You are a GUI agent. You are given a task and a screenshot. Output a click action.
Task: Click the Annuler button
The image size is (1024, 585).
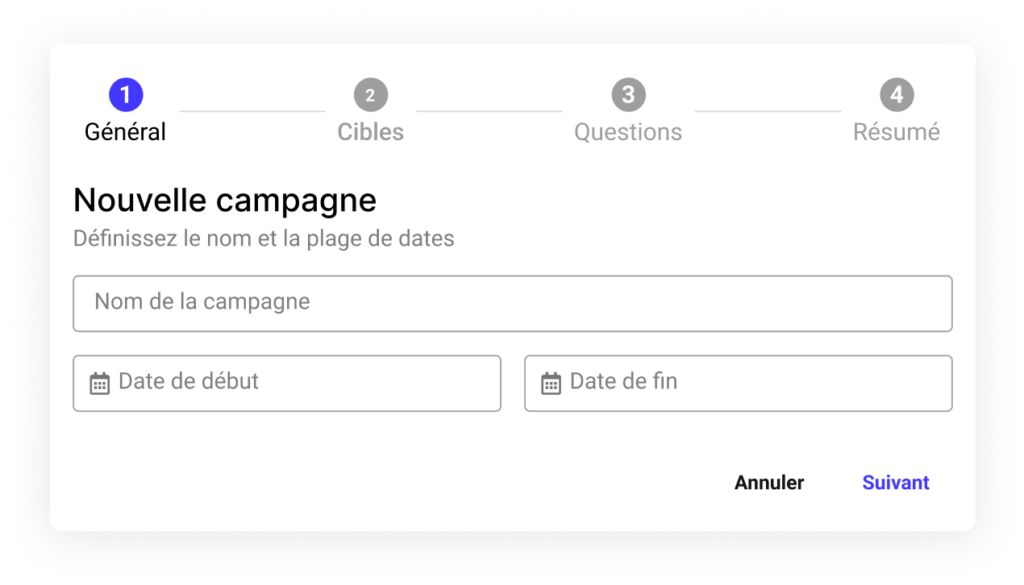[769, 482]
